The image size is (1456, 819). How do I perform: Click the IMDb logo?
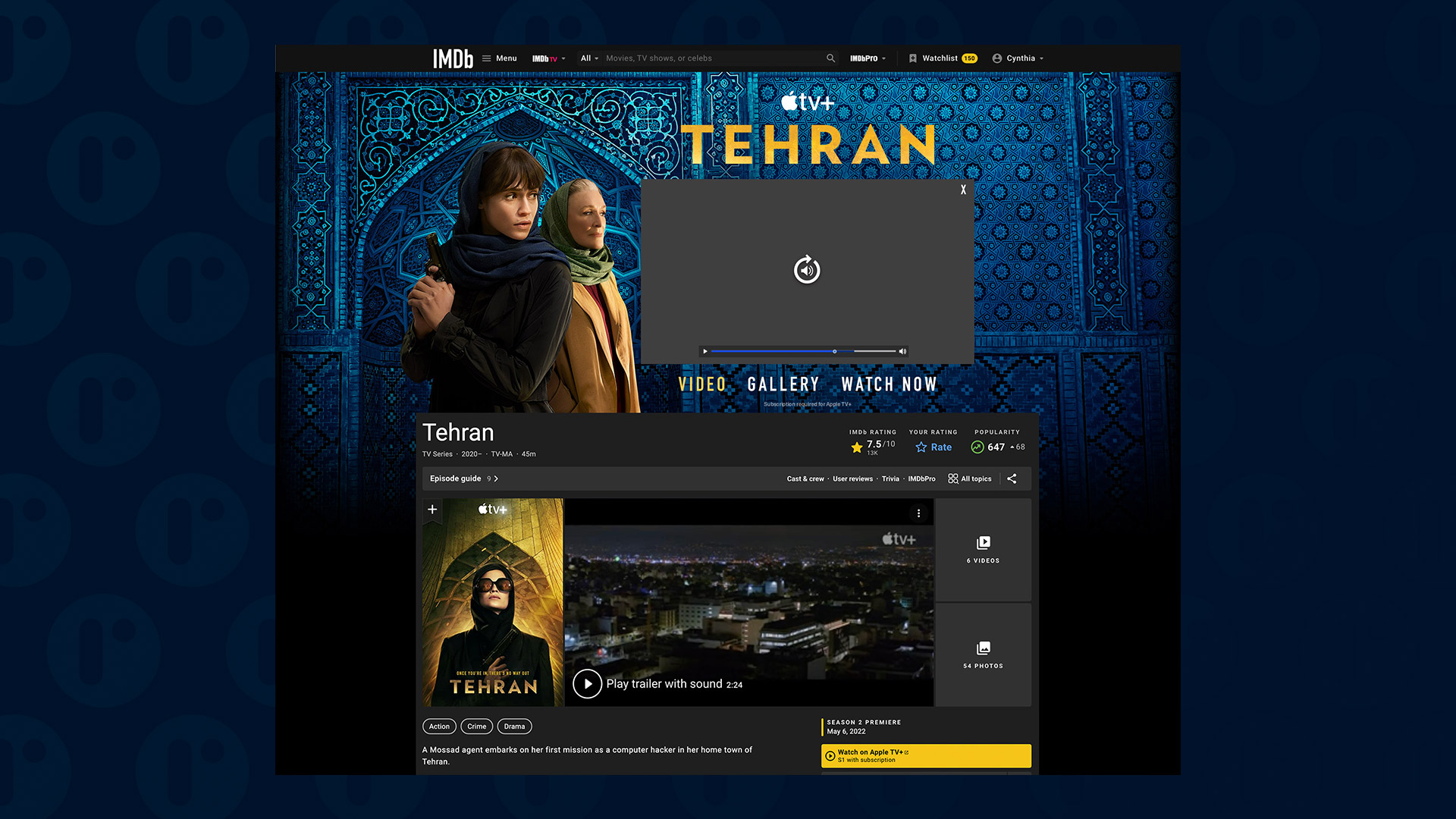[453, 58]
